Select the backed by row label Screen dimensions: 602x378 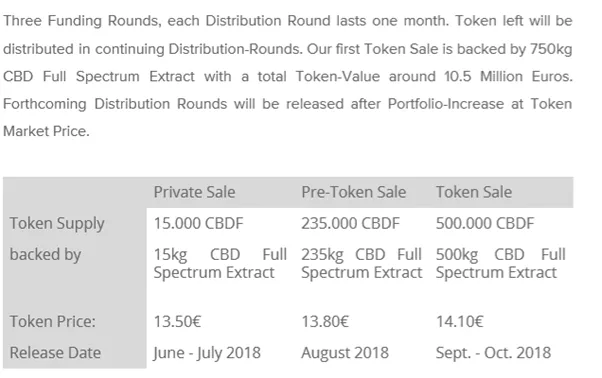(x=45, y=254)
